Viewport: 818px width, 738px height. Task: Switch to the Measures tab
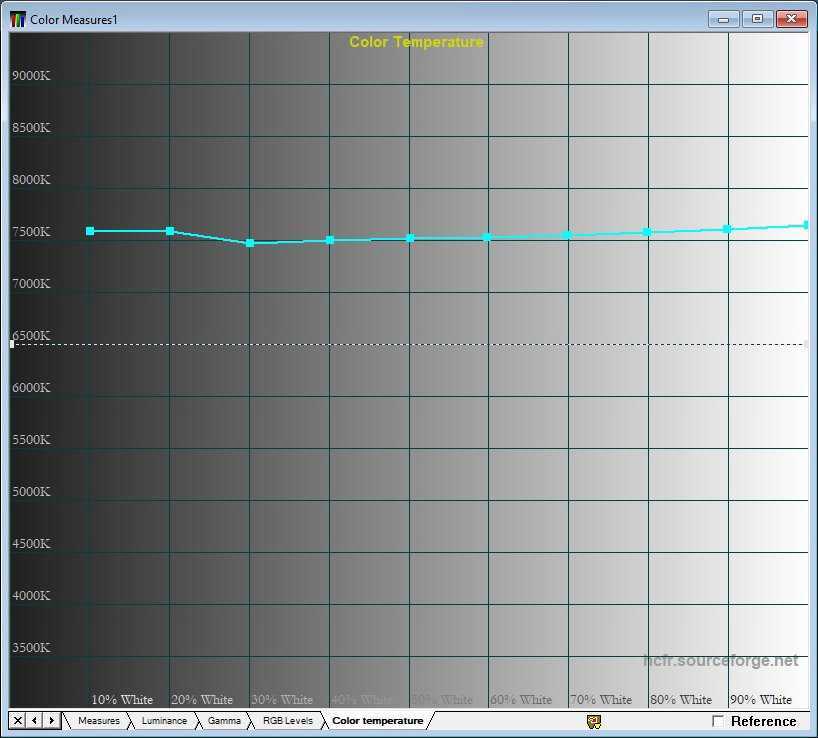[x=98, y=721]
